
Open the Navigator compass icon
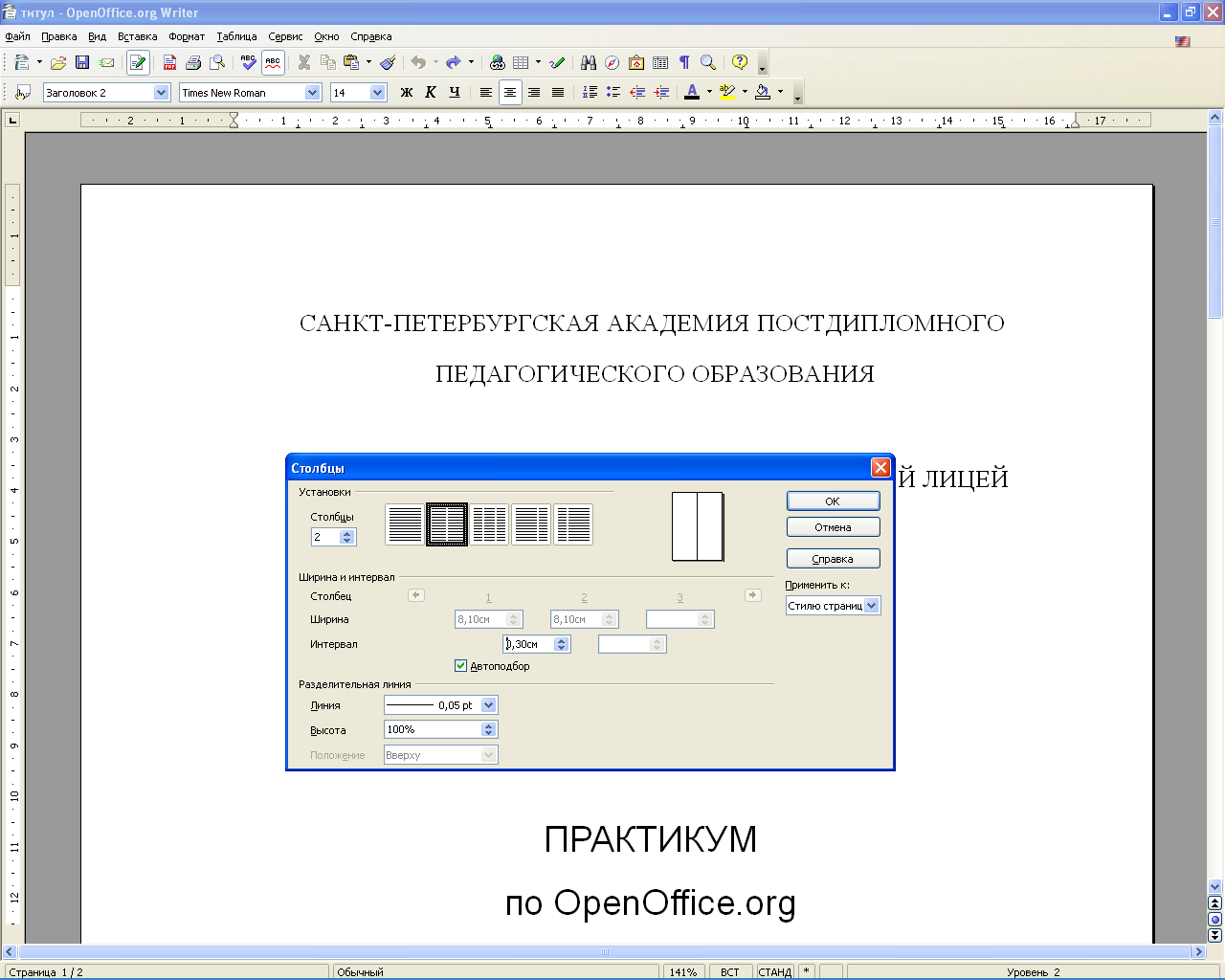[x=612, y=62]
